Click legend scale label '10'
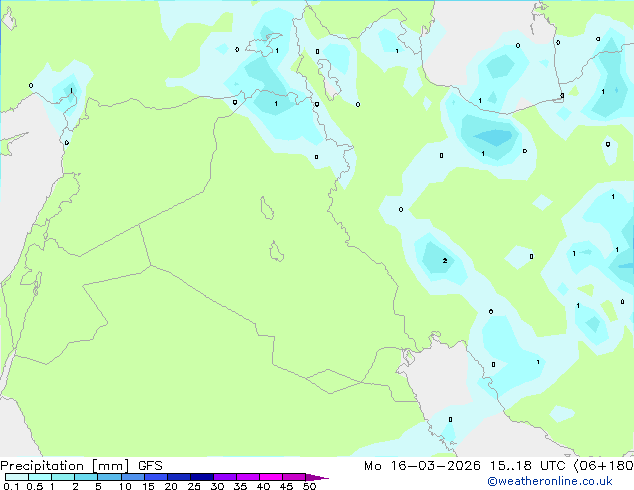Screen dimensions: 634x490 click(x=125, y=486)
